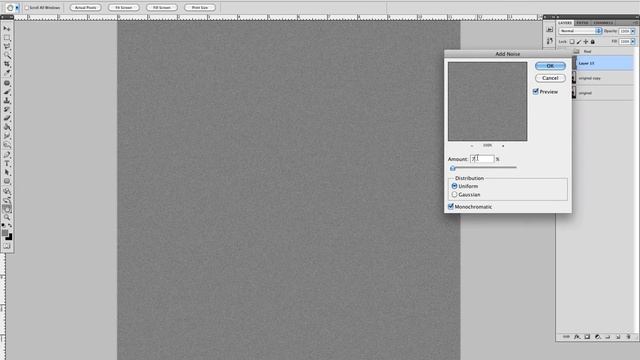The image size is (640, 360).
Task: Toggle Preview checkbox in Add Noise
Action: point(536,91)
